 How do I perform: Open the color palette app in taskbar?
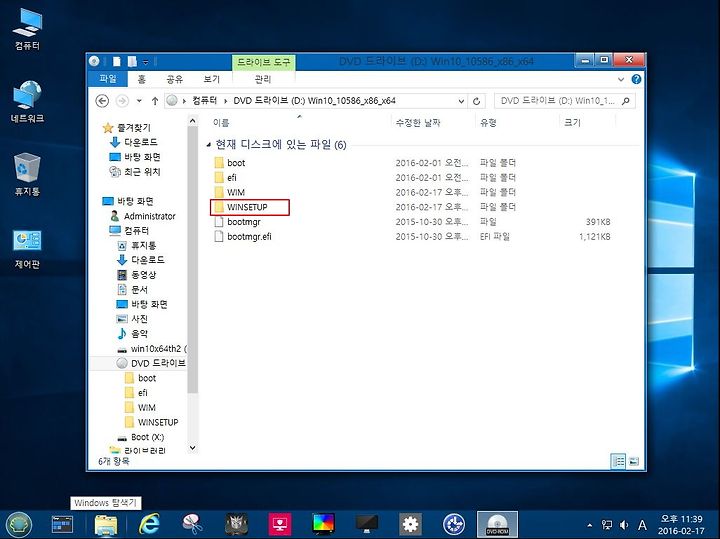323,524
